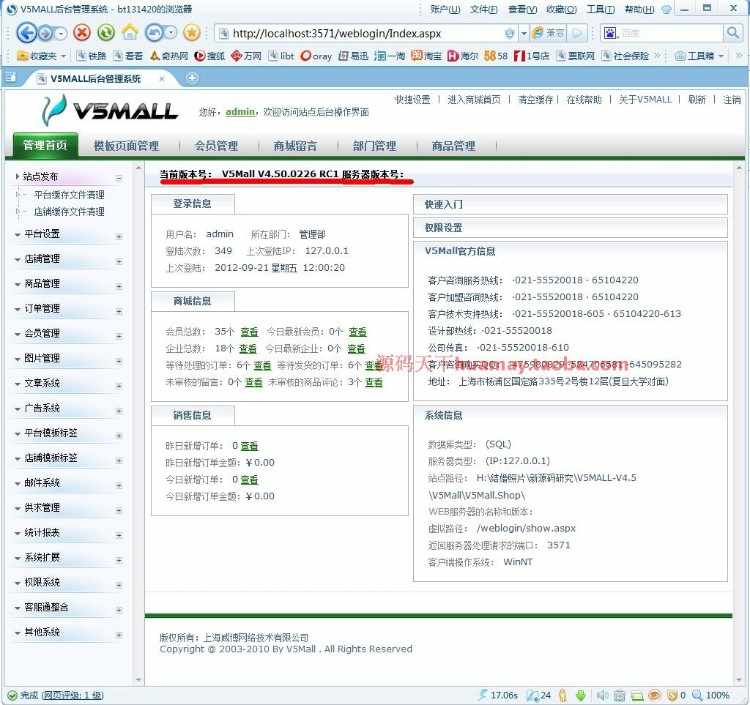Screen dimensions: 750x705
Task: Click the 58 bookmark icon
Action: click(x=496, y=56)
